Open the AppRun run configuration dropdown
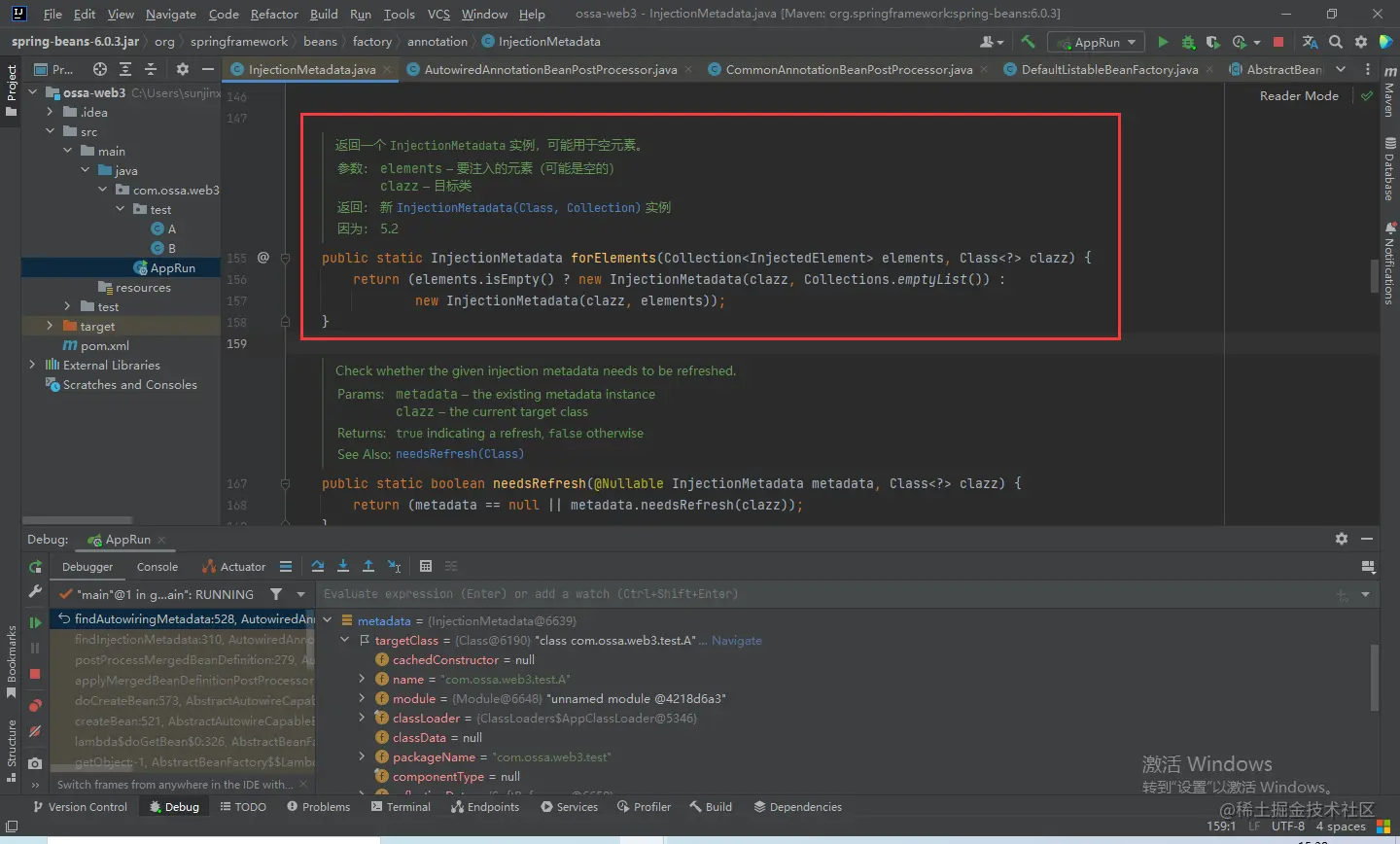Screen dimensions: 1400x844 (1095, 42)
